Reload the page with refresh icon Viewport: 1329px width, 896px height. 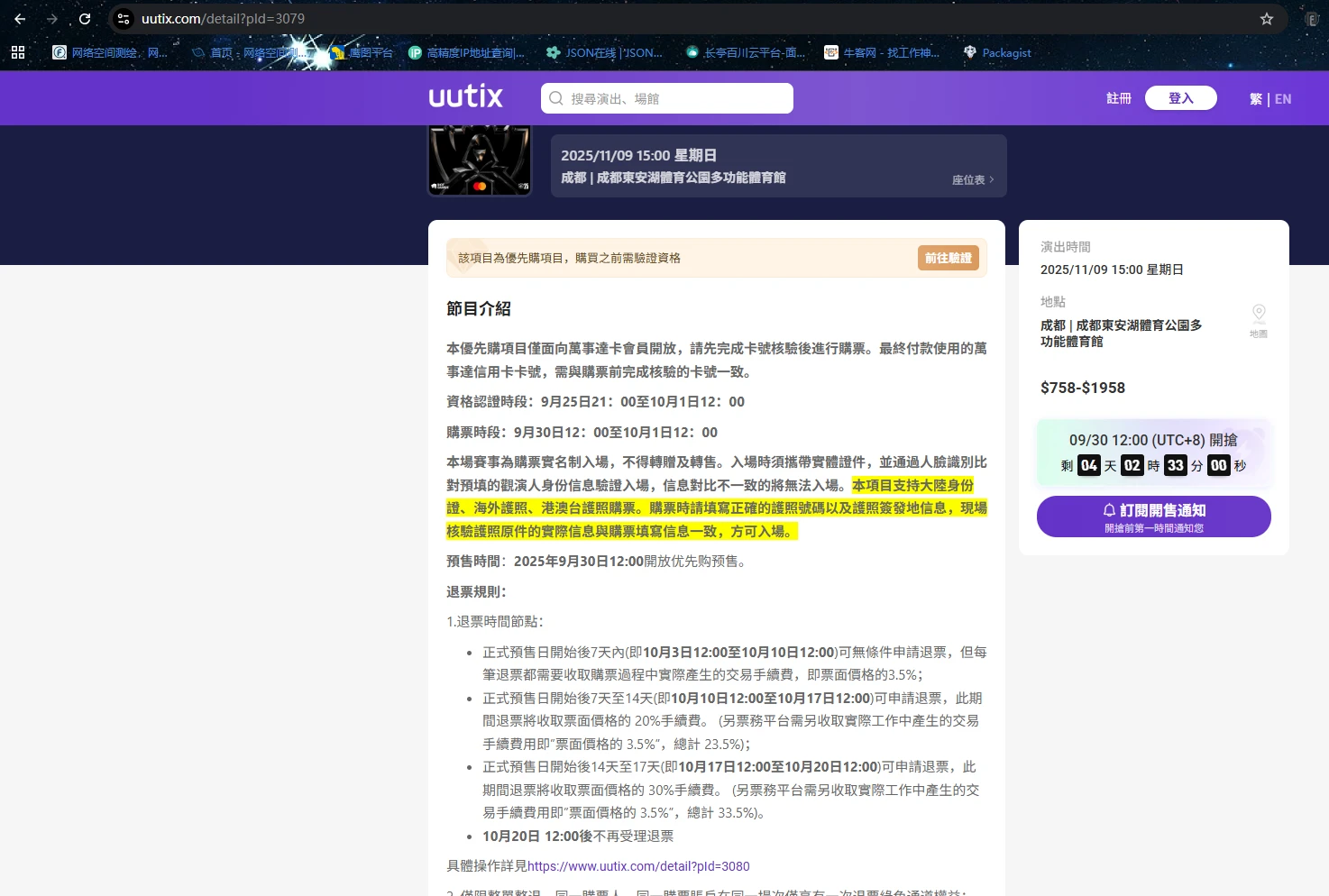85,19
